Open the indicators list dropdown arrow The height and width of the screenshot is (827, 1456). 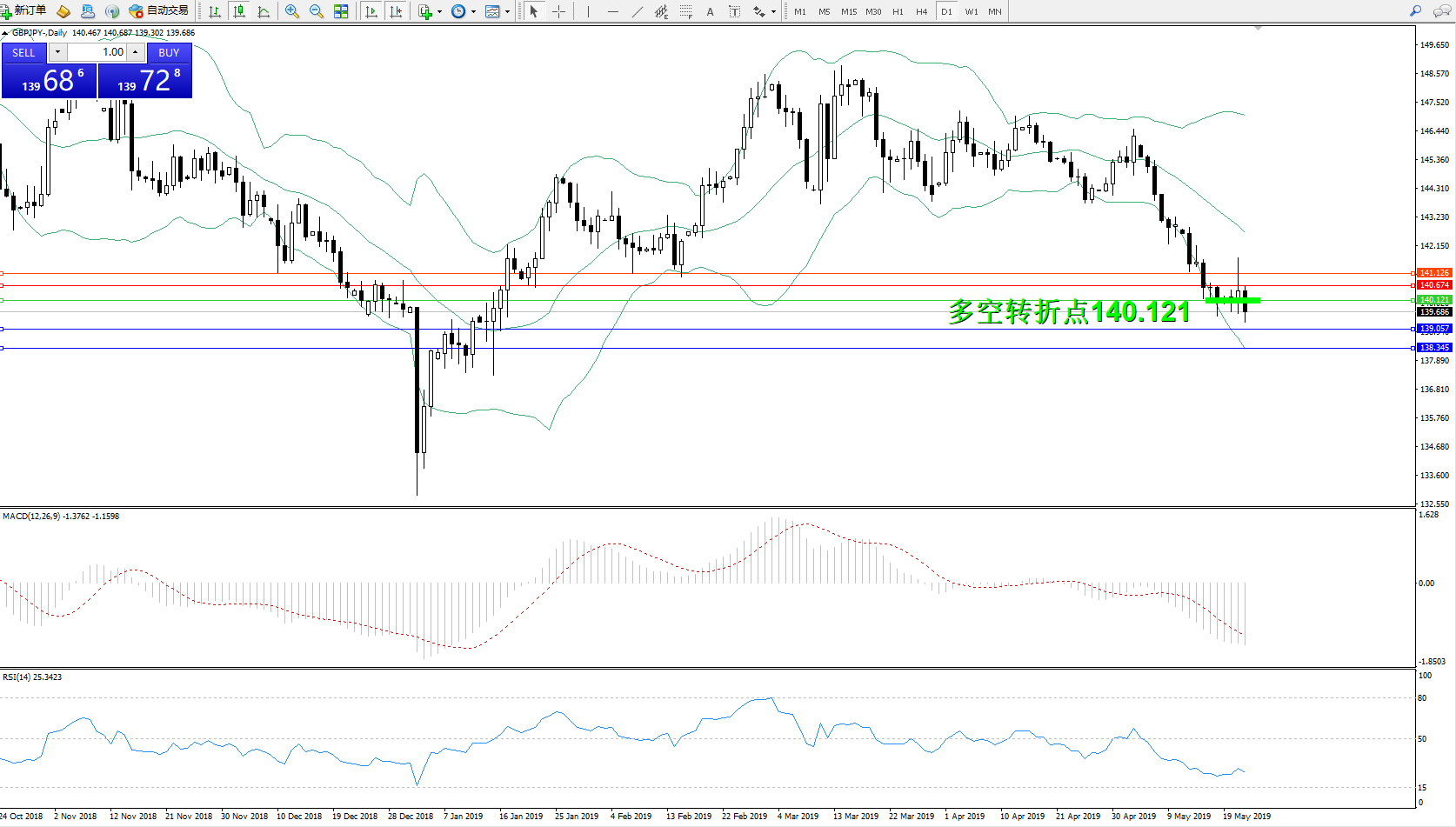pos(439,12)
